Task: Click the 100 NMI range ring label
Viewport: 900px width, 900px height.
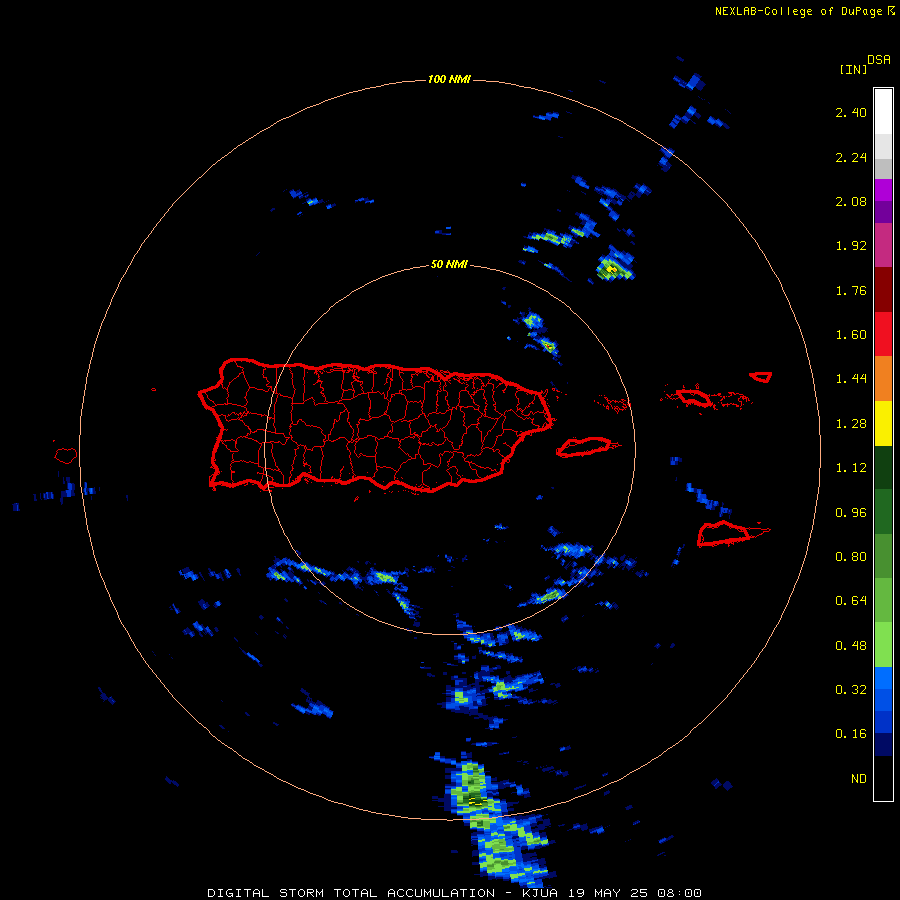Action: coord(449,79)
